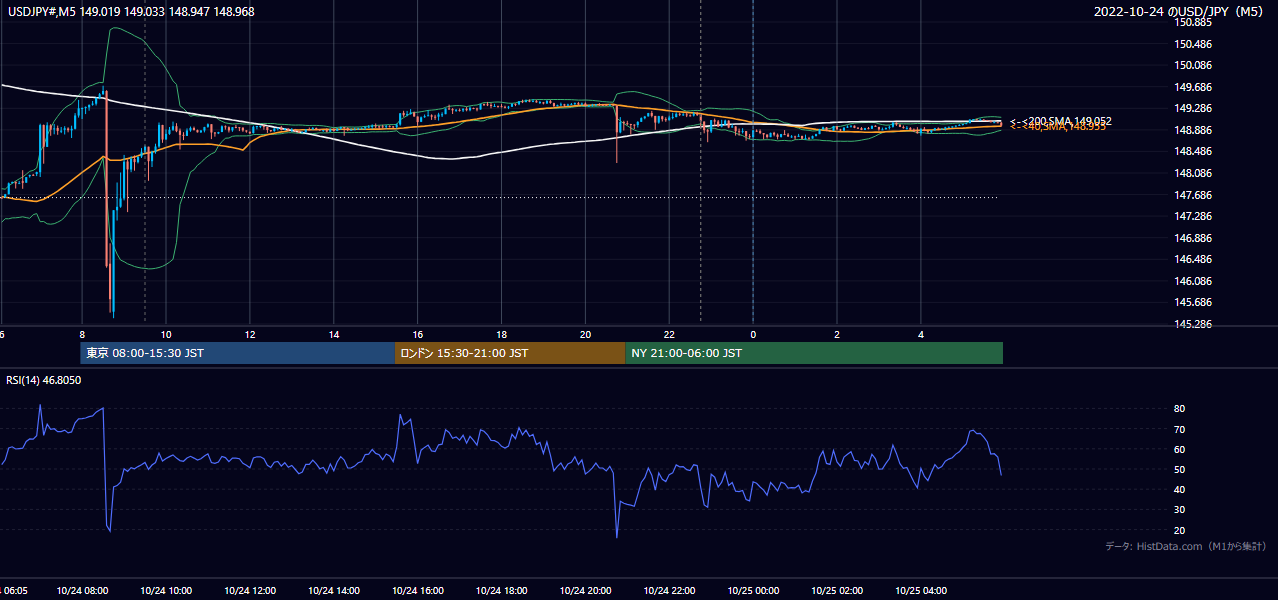Click bottom time label 10/24 18:00
This screenshot has height=600, width=1278.
click(502, 591)
